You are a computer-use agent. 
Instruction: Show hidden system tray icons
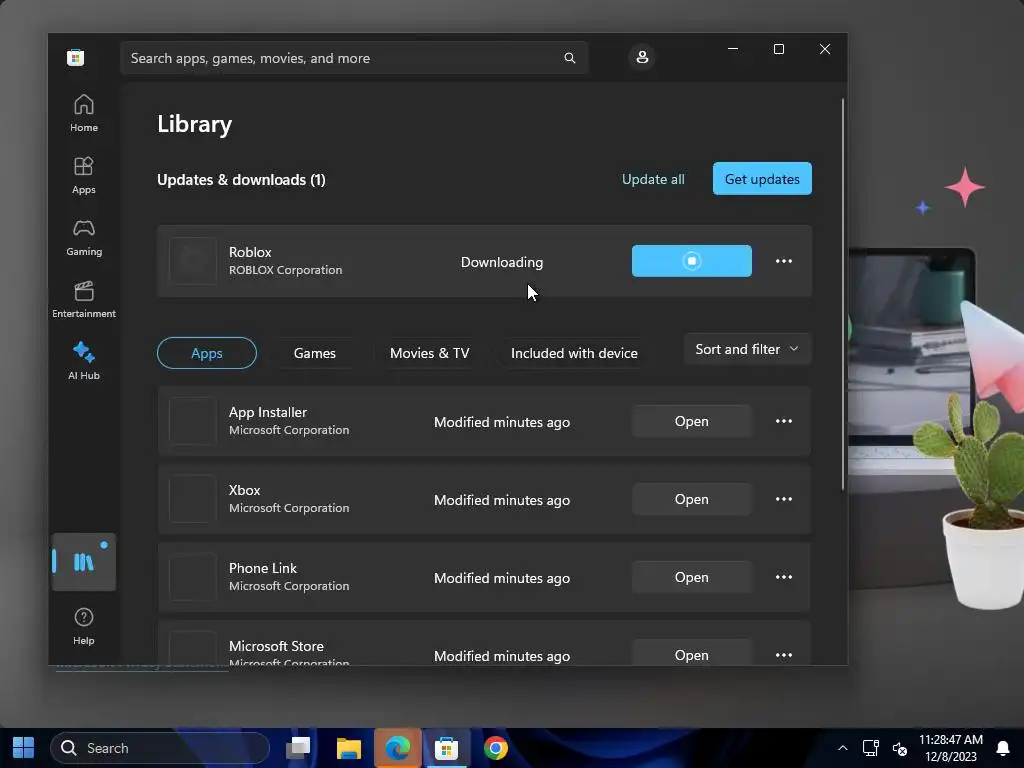[842, 748]
